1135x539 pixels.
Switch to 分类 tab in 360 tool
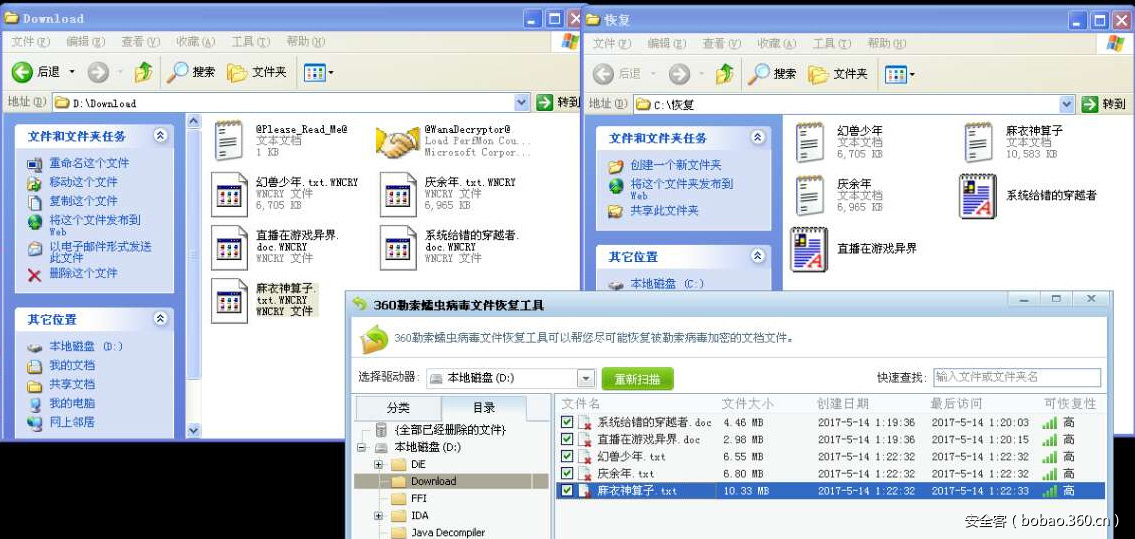(398, 408)
